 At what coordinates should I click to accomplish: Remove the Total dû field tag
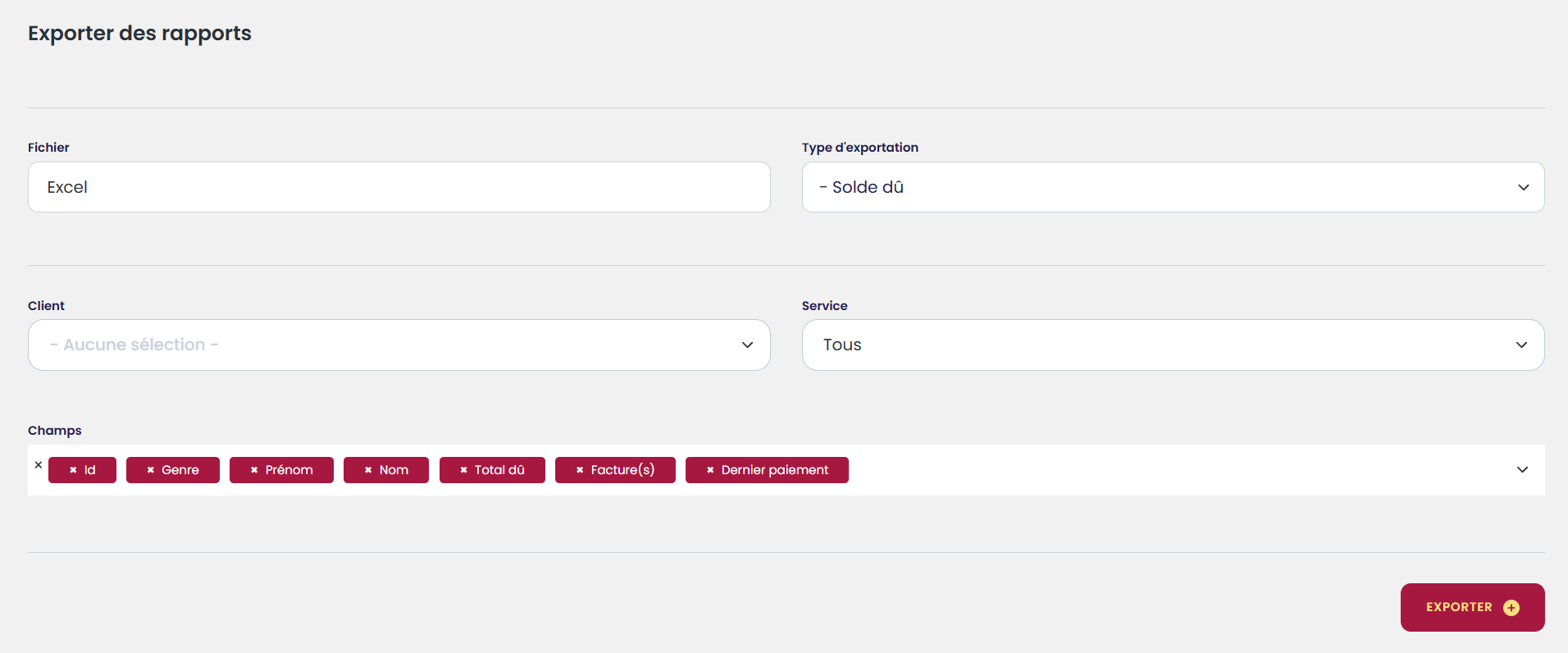(x=463, y=470)
